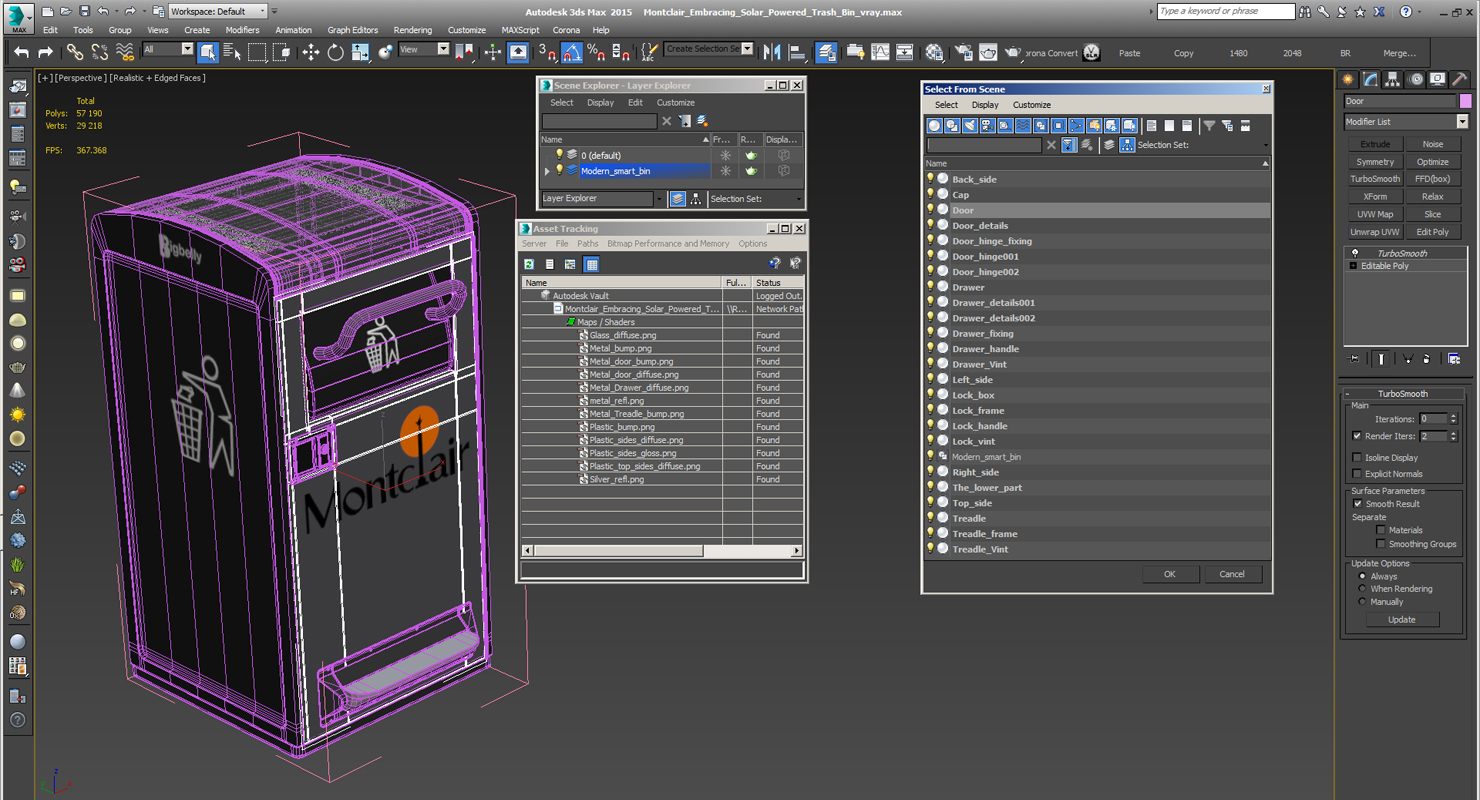Toggle Display Cameras filter in Select From Scene

[987, 126]
